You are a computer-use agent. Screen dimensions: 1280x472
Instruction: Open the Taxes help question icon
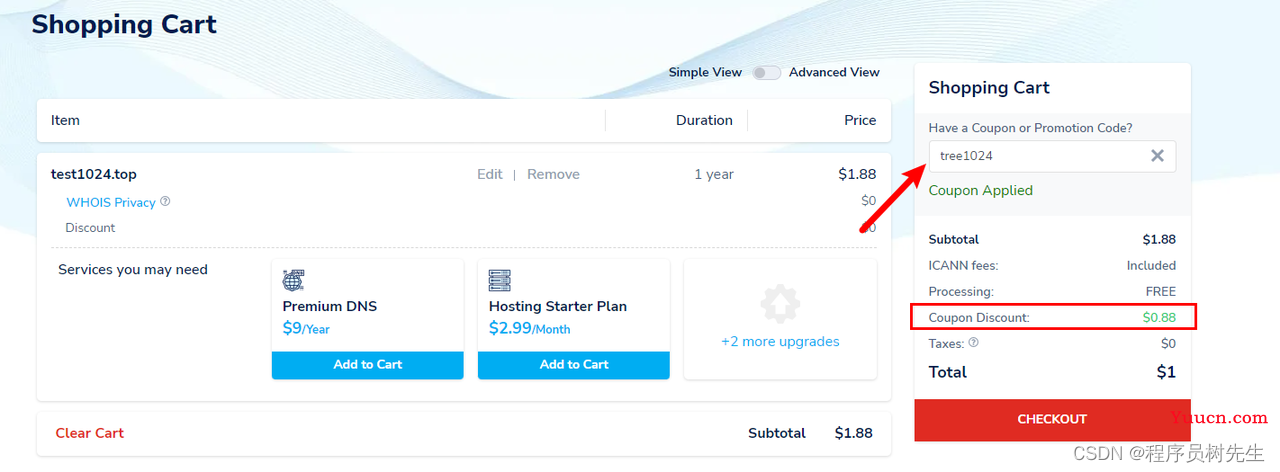(x=974, y=343)
